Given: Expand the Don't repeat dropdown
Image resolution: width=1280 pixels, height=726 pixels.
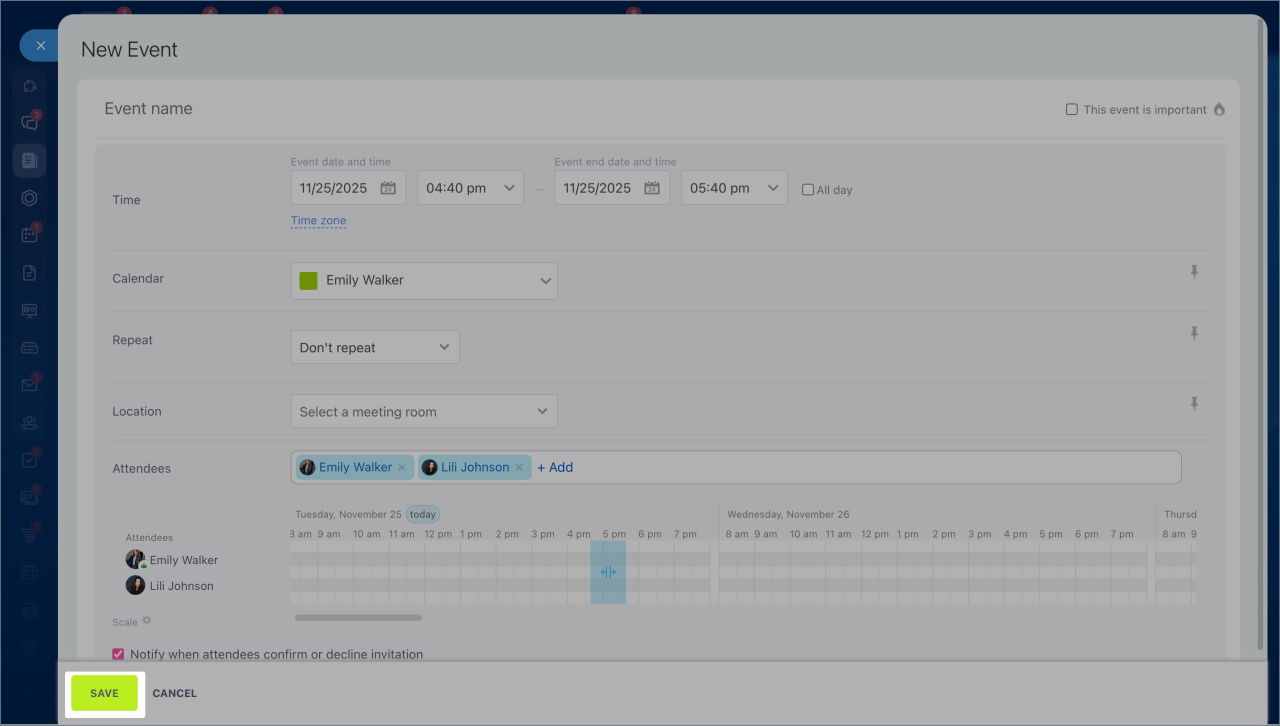Looking at the screenshot, I should (x=375, y=348).
